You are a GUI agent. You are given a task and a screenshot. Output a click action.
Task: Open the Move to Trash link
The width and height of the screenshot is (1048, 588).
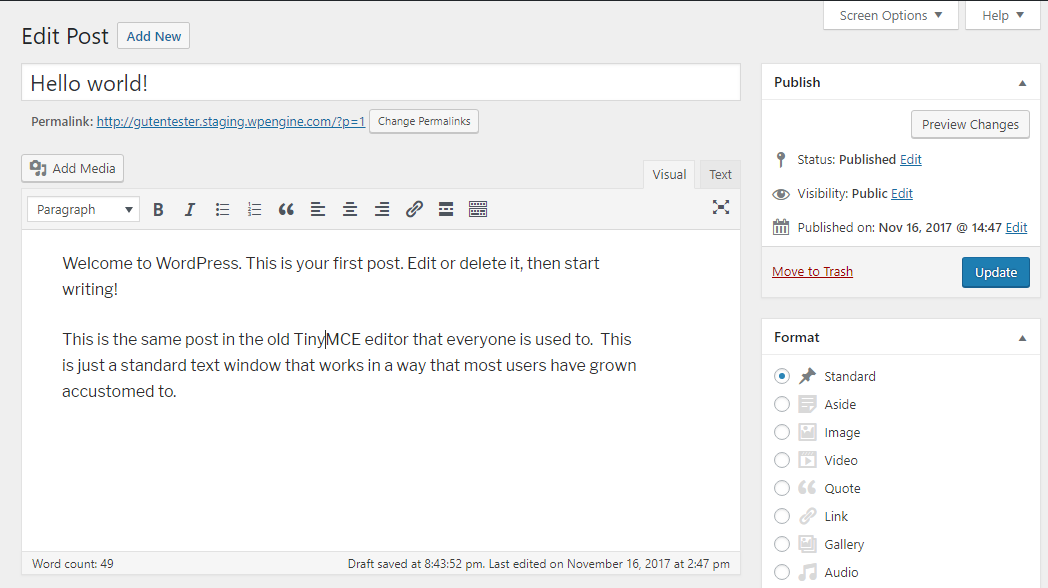[812, 270]
